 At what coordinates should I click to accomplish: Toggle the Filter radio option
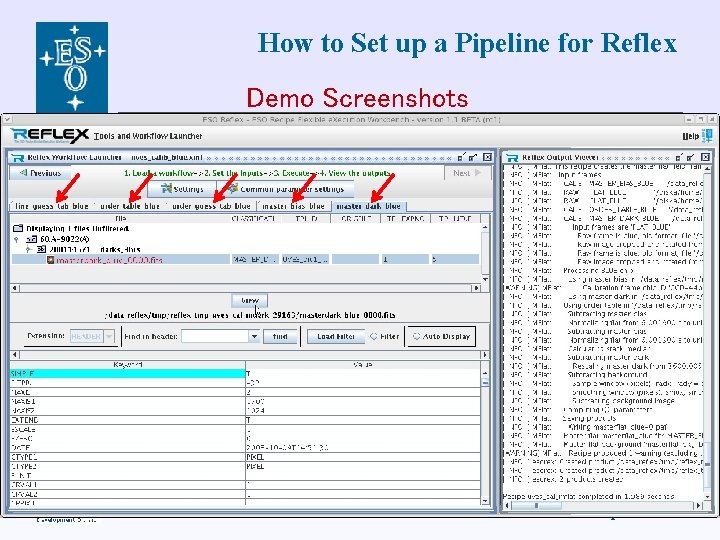coord(384,336)
